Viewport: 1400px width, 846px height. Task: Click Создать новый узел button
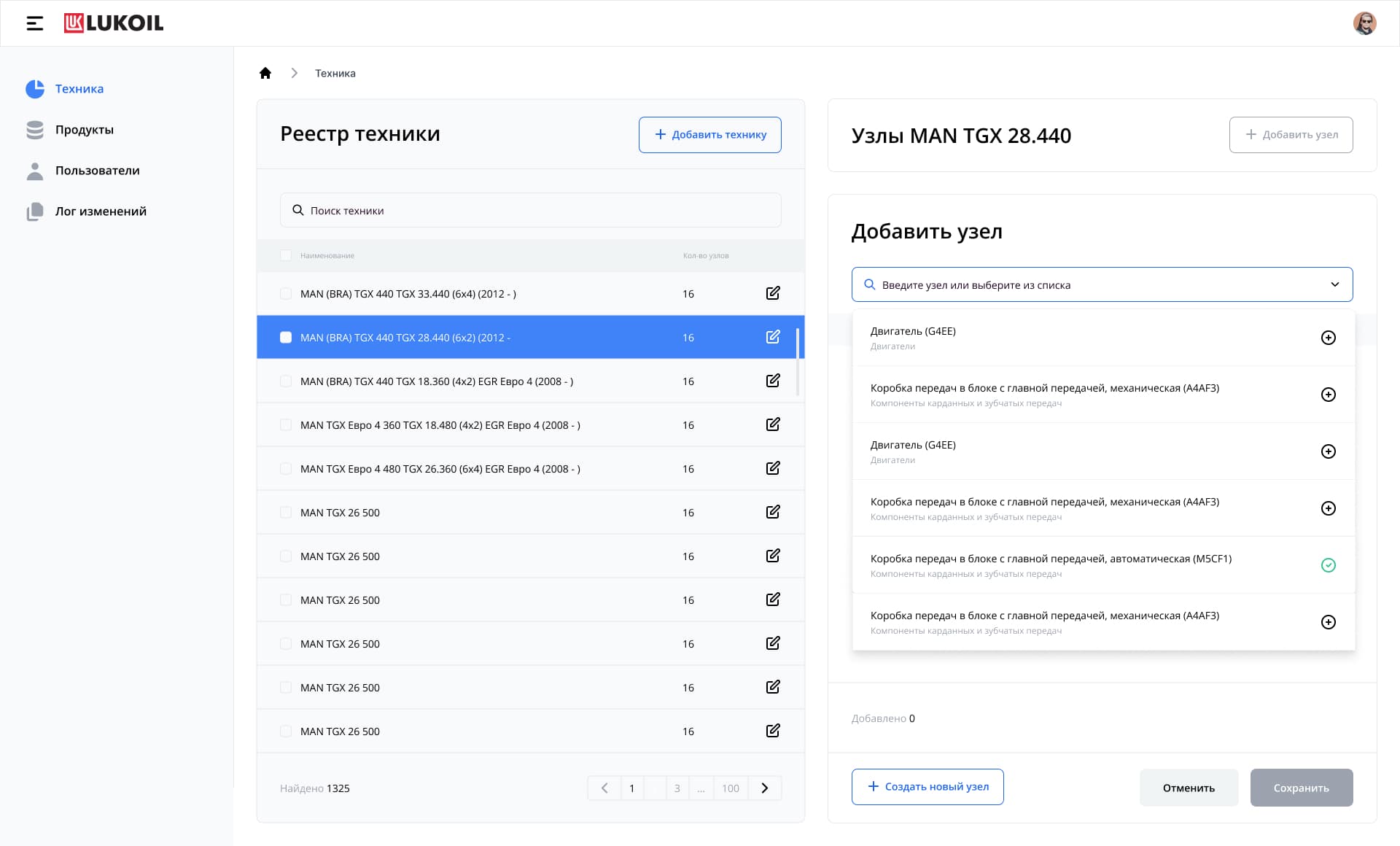tap(927, 787)
